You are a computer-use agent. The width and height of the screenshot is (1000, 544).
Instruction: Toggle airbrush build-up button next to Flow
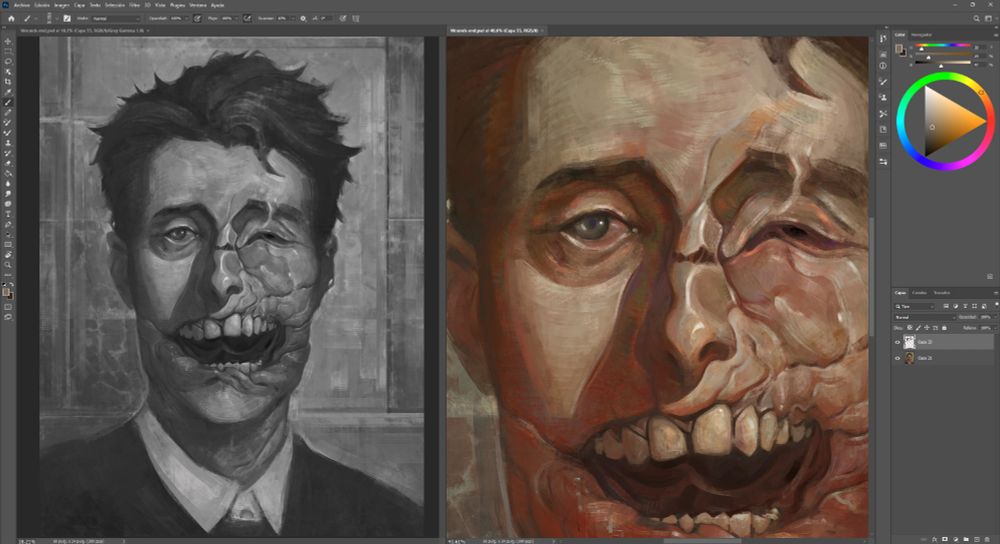tap(247, 18)
